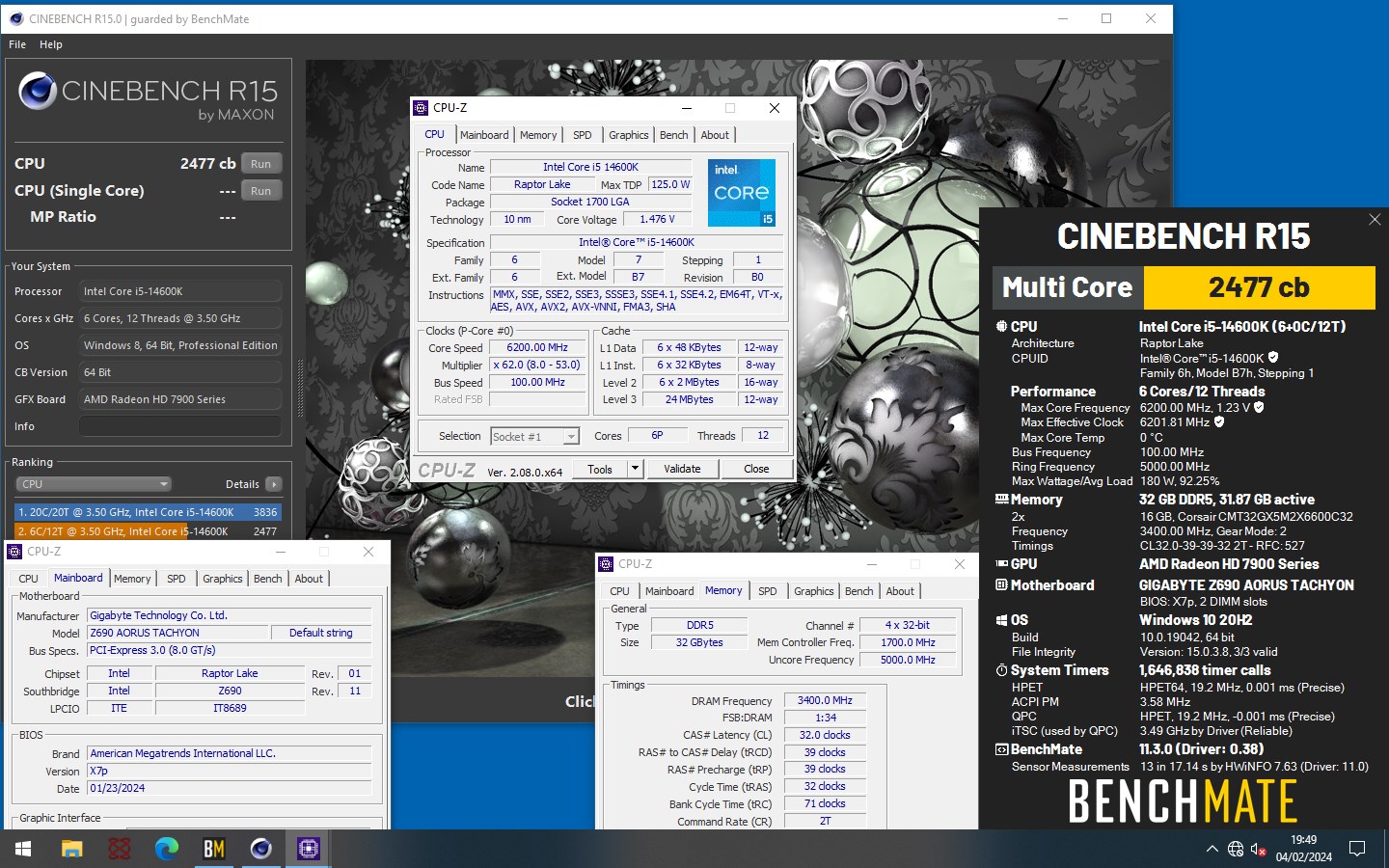The width and height of the screenshot is (1389, 868).
Task: Expand the Tools dropdown arrow
Action: (x=635, y=470)
